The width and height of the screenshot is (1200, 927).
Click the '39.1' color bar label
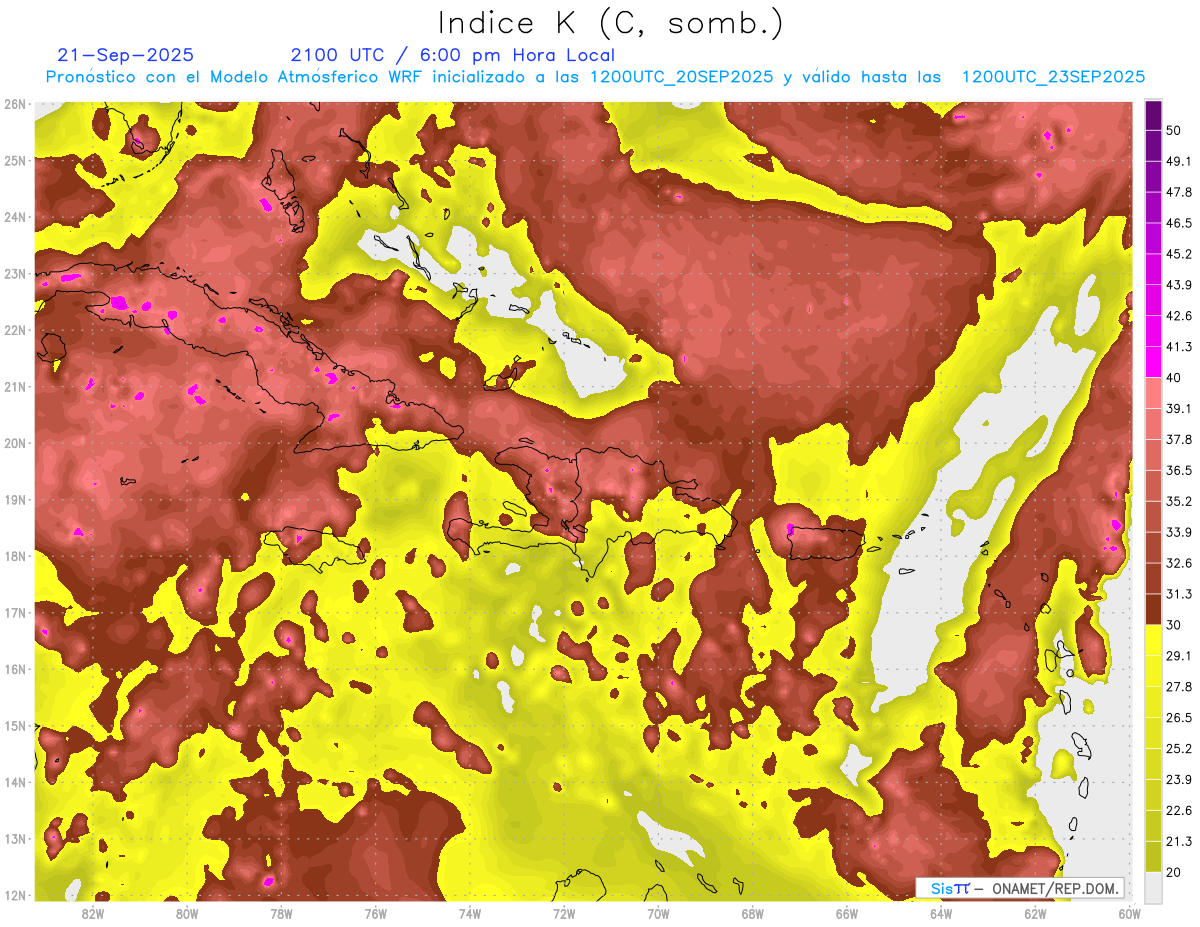(x=1178, y=408)
